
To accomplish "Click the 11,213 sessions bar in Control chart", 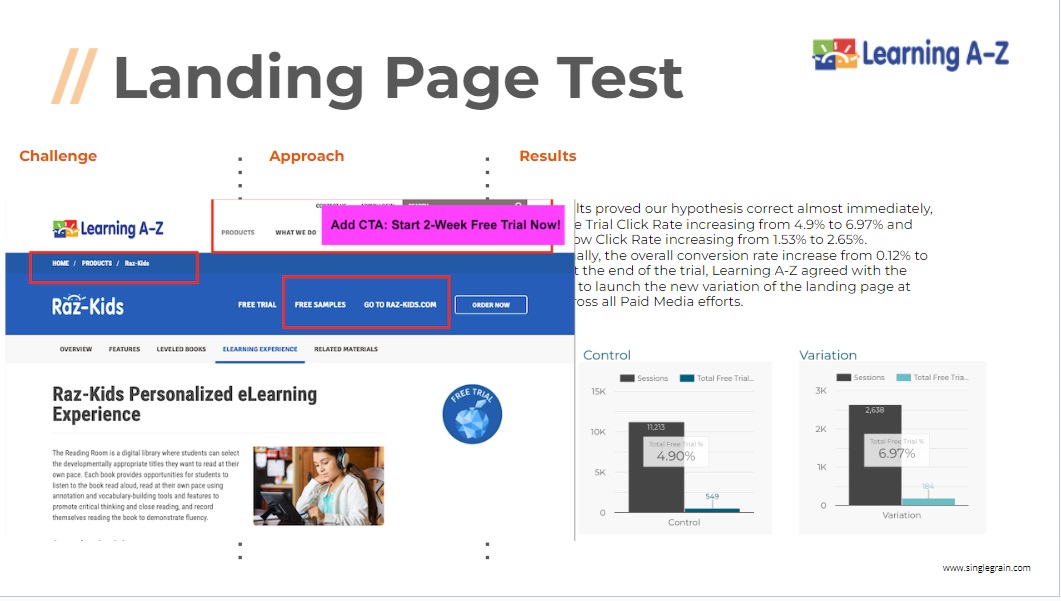I will tap(656, 467).
